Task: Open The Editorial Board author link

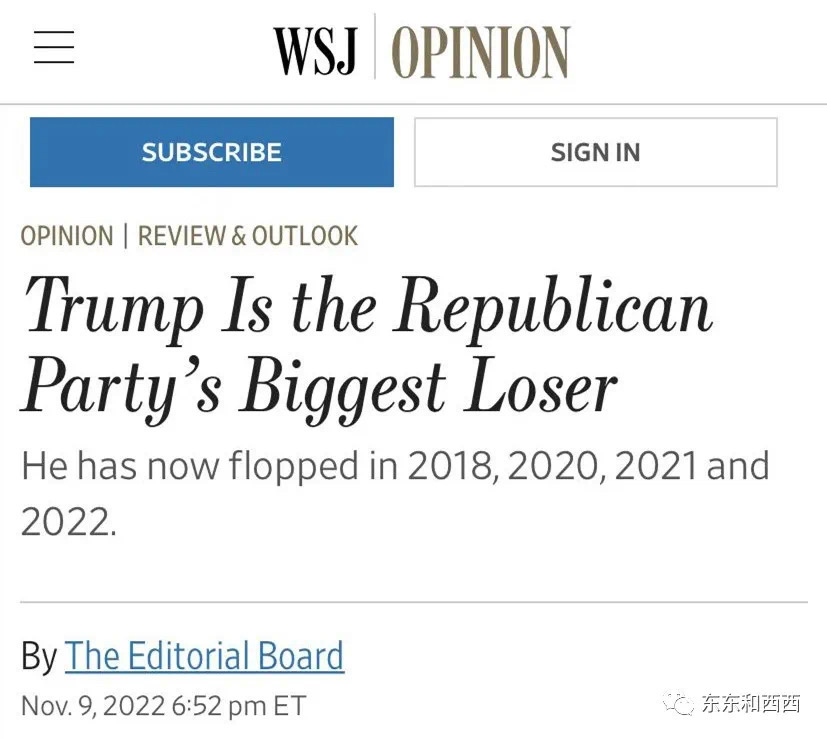Action: pos(204,656)
